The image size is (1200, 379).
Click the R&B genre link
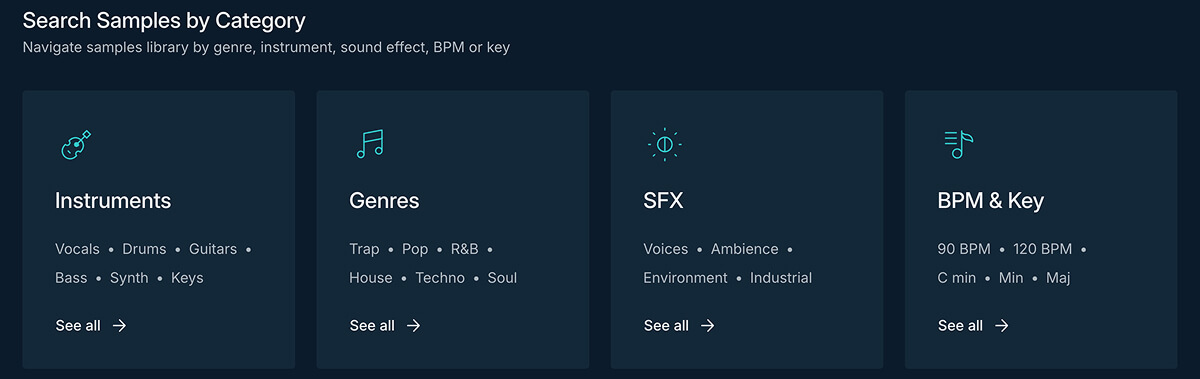coord(465,249)
